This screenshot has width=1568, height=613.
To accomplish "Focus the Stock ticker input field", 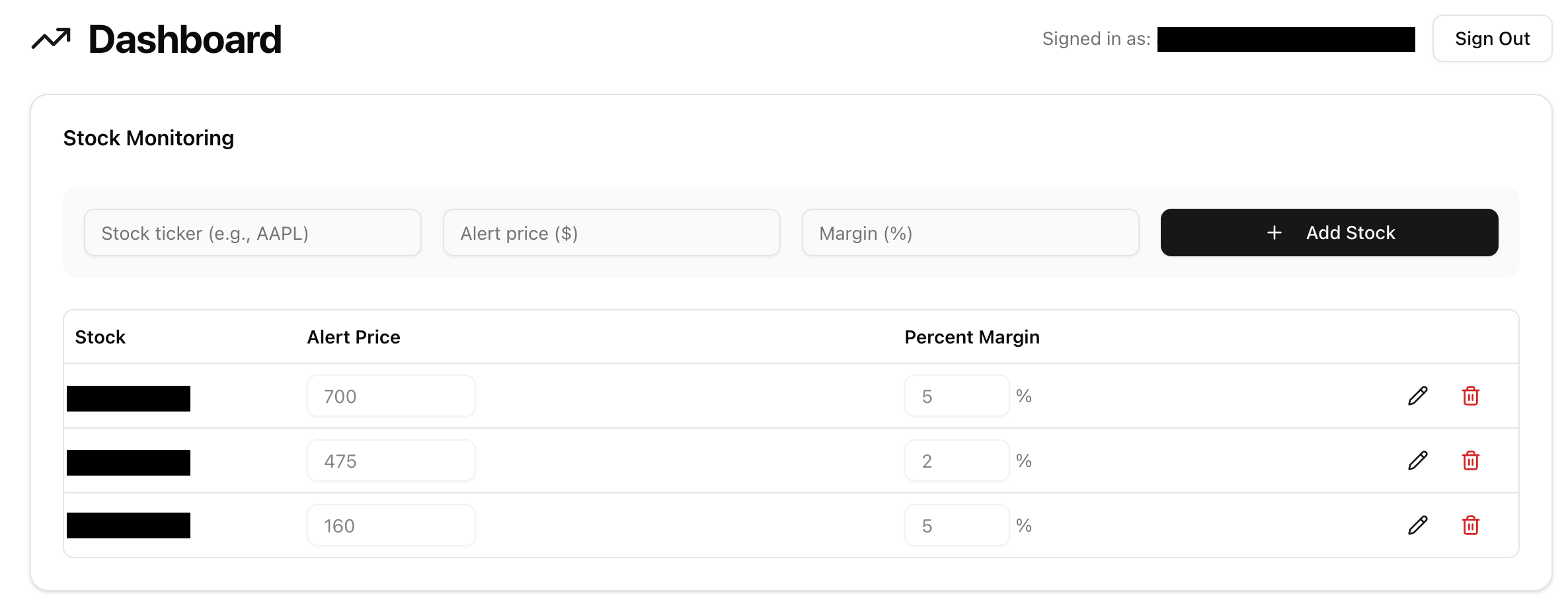I will tap(253, 233).
